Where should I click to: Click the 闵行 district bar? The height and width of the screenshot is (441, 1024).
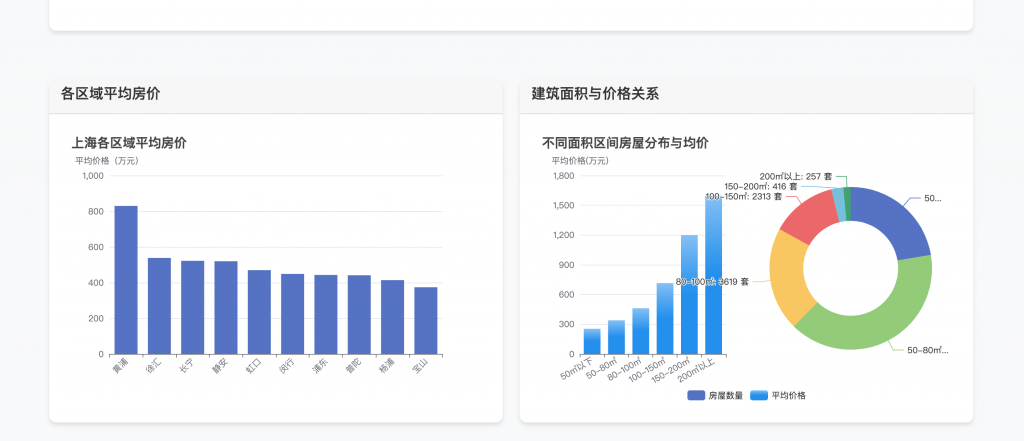click(293, 314)
